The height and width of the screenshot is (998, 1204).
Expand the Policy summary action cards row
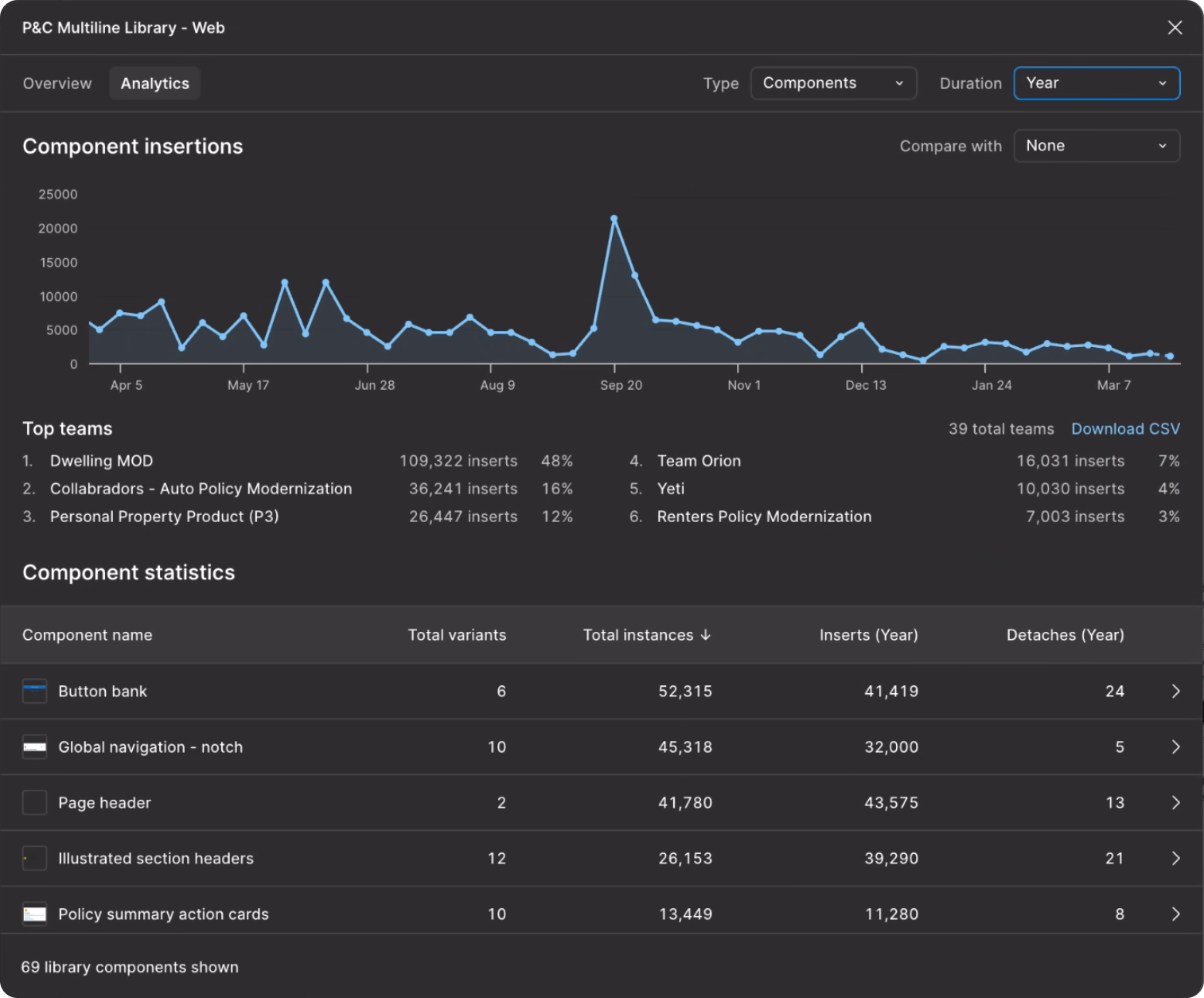[1175, 914]
